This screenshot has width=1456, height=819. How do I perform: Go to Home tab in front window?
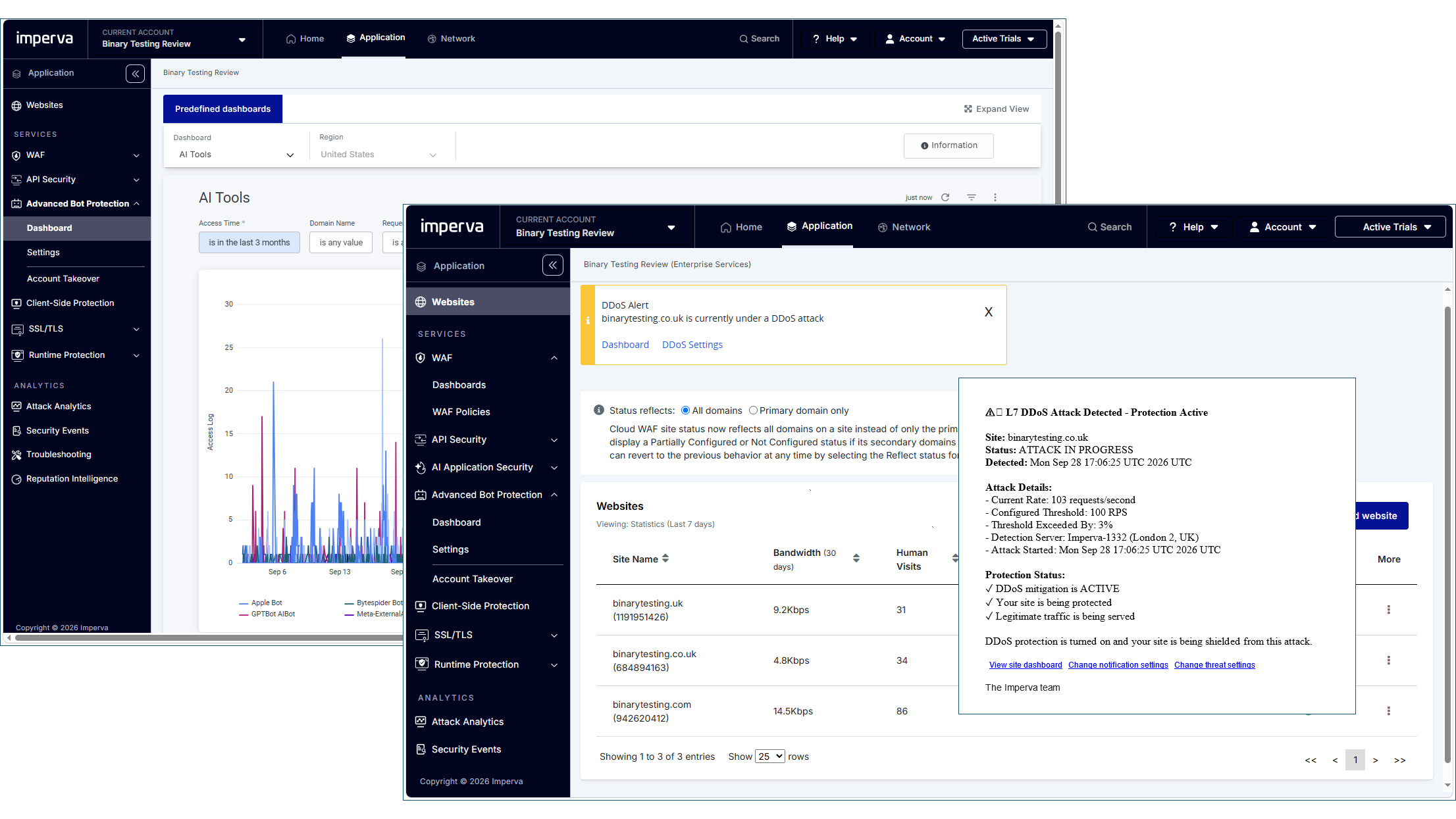tap(741, 227)
